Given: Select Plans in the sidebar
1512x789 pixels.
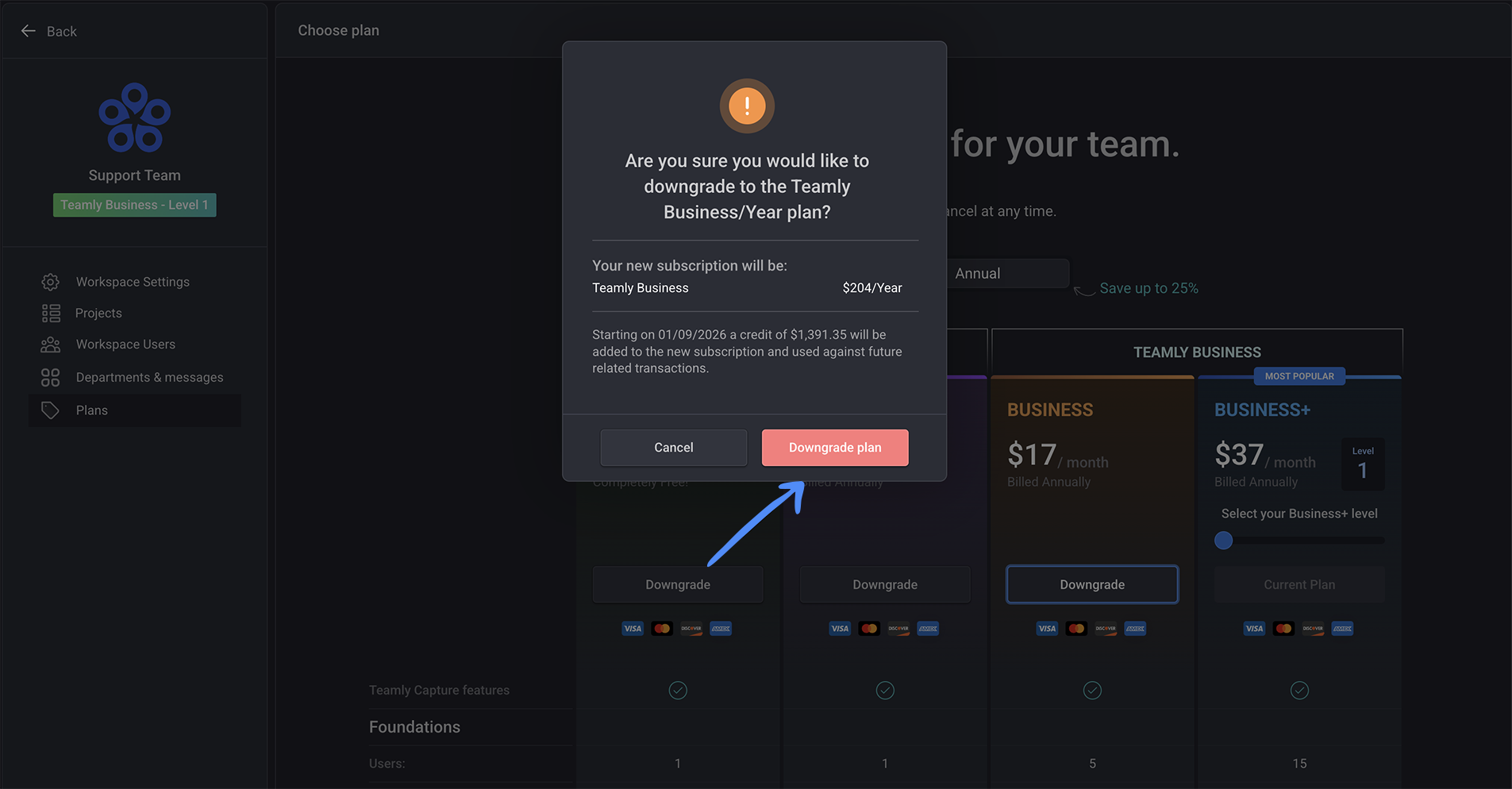Looking at the screenshot, I should (x=135, y=410).
